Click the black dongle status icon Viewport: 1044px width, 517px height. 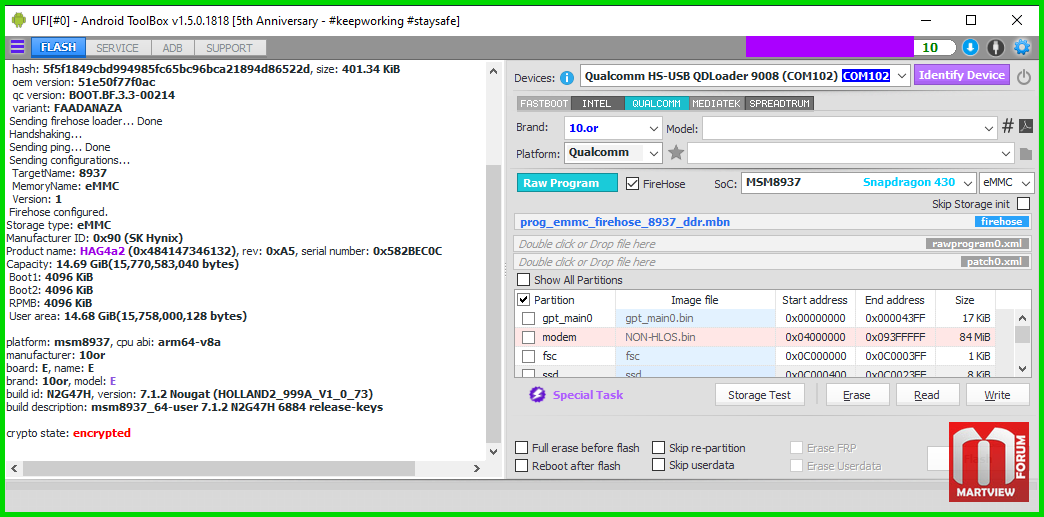point(995,47)
